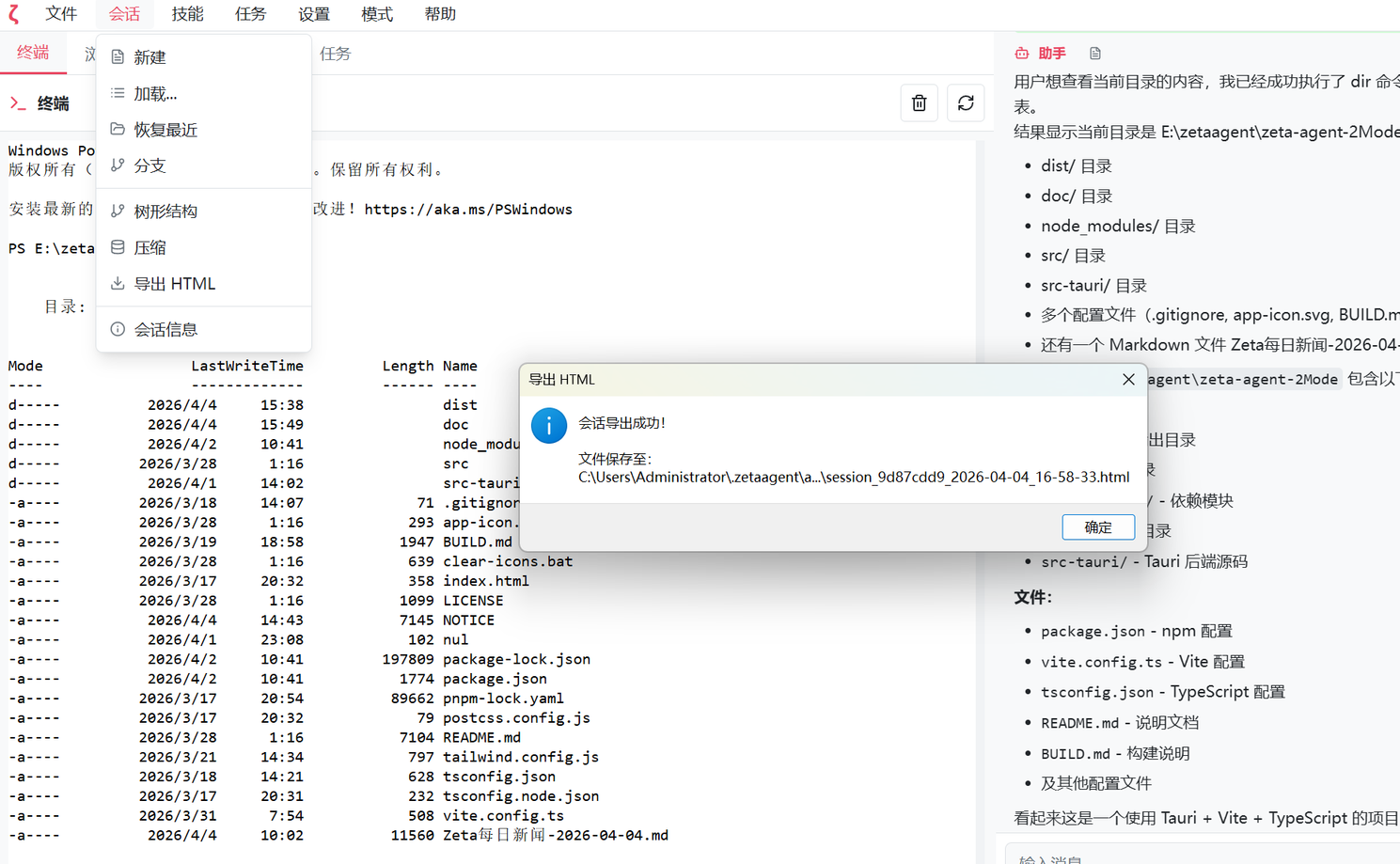Open the 帮助 menu
This screenshot has width=1400, height=864.
439,13
